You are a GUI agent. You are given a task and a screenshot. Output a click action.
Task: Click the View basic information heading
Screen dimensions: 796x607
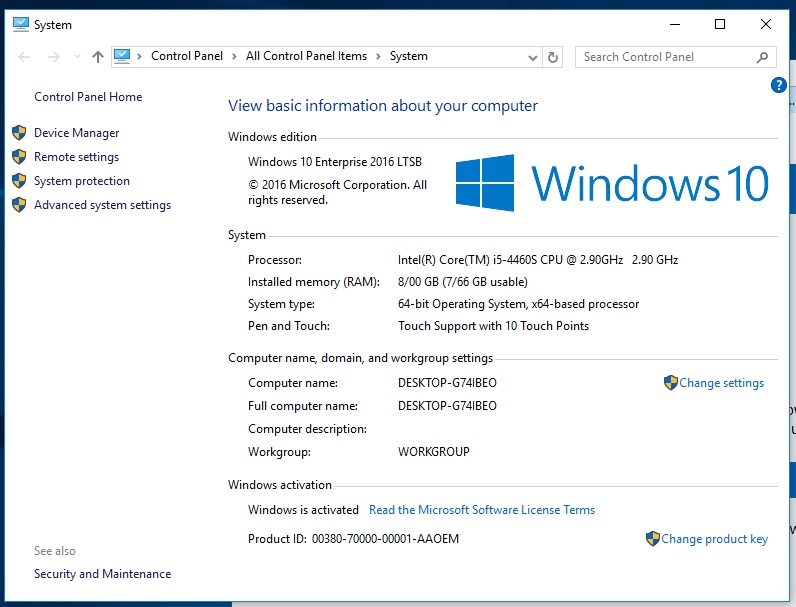383,106
